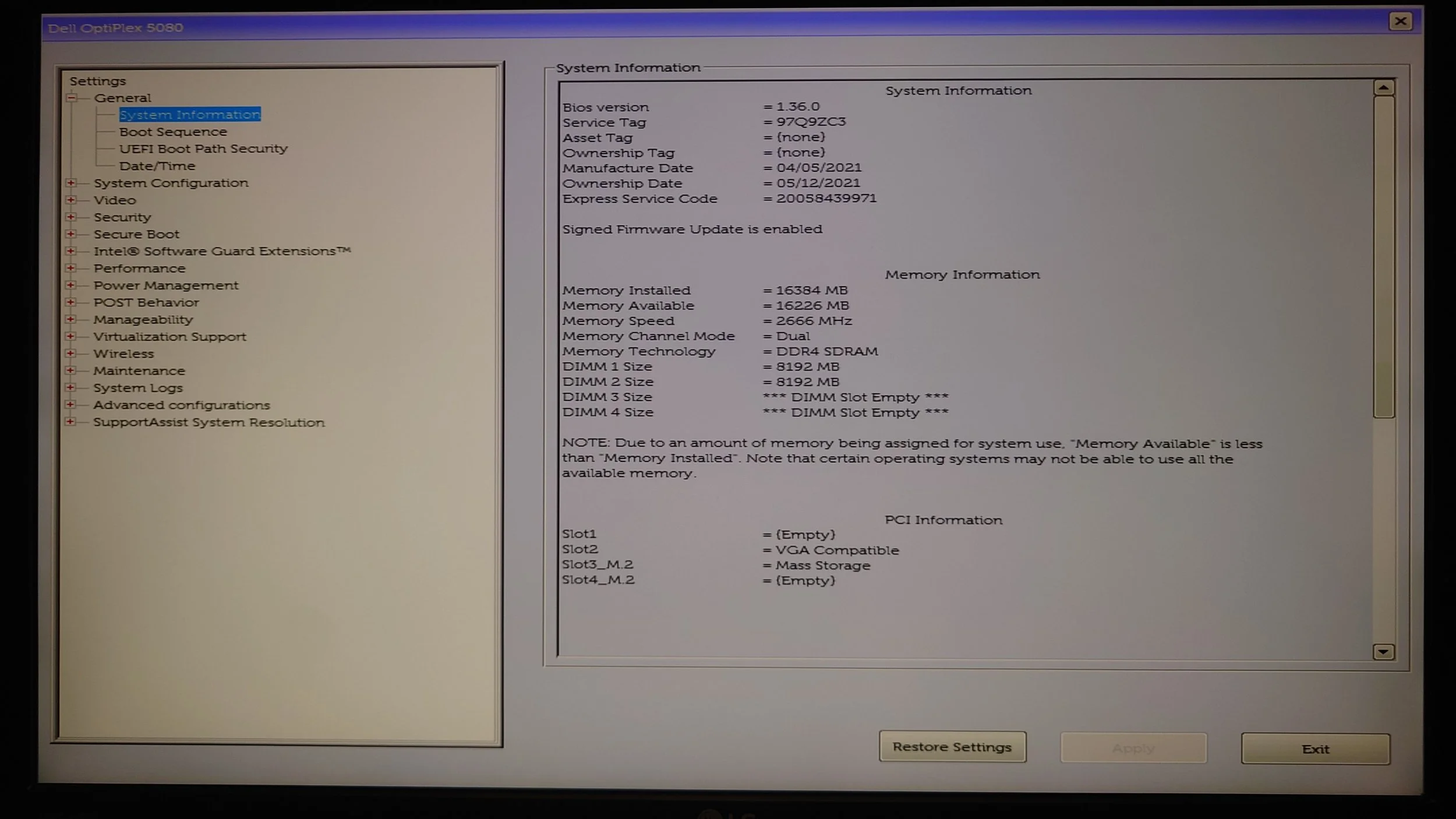The image size is (1456, 819).
Task: Open Date/Time settings
Action: (157, 166)
